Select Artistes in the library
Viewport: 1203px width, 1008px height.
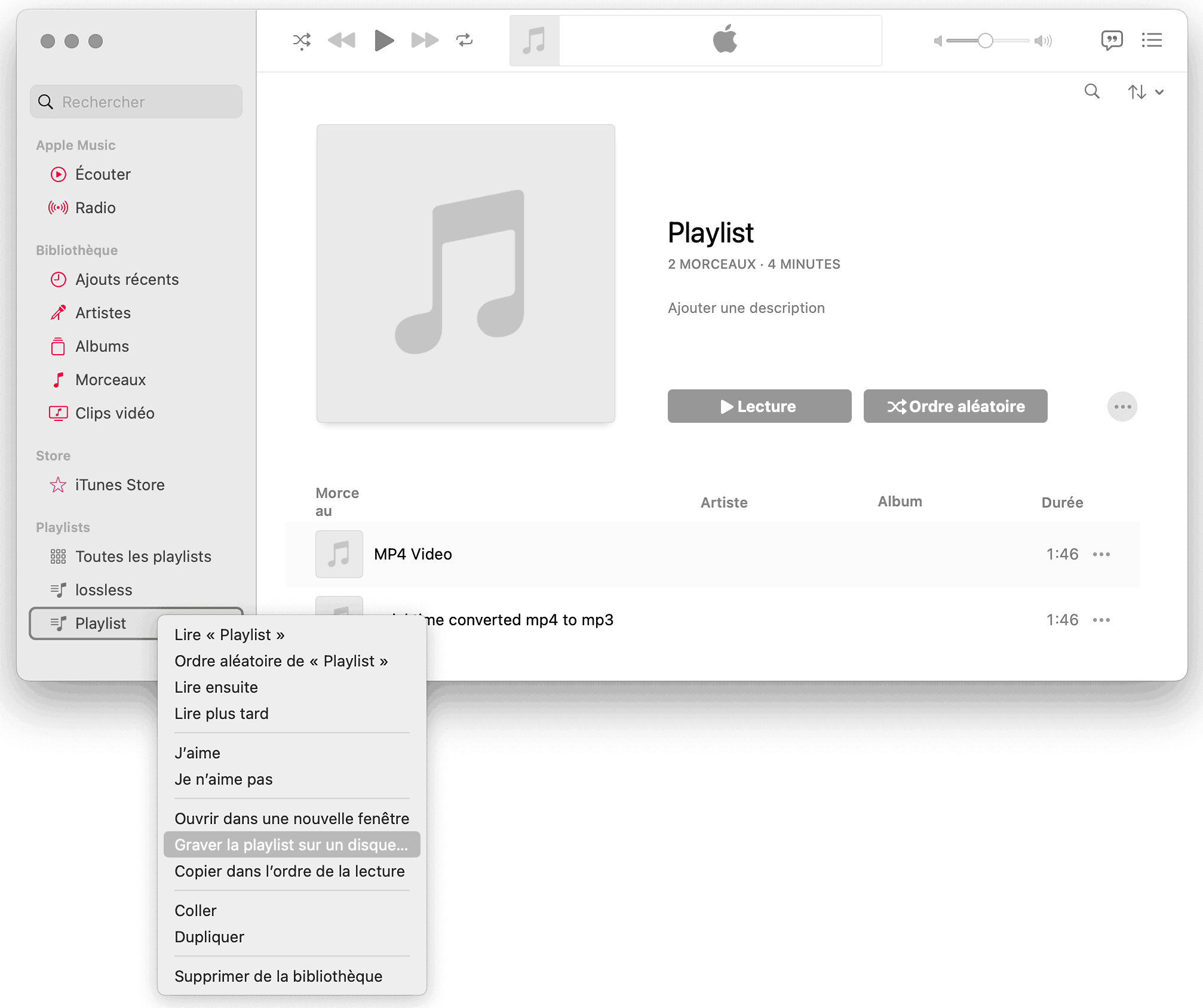pos(136,313)
